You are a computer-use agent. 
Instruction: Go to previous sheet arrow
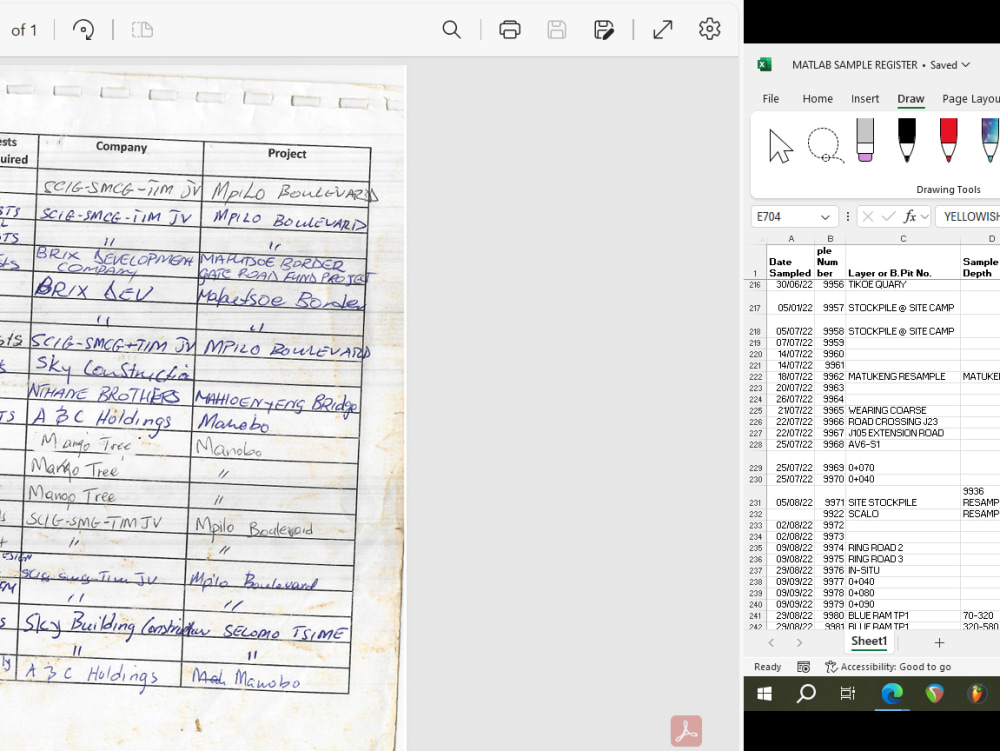[771, 643]
